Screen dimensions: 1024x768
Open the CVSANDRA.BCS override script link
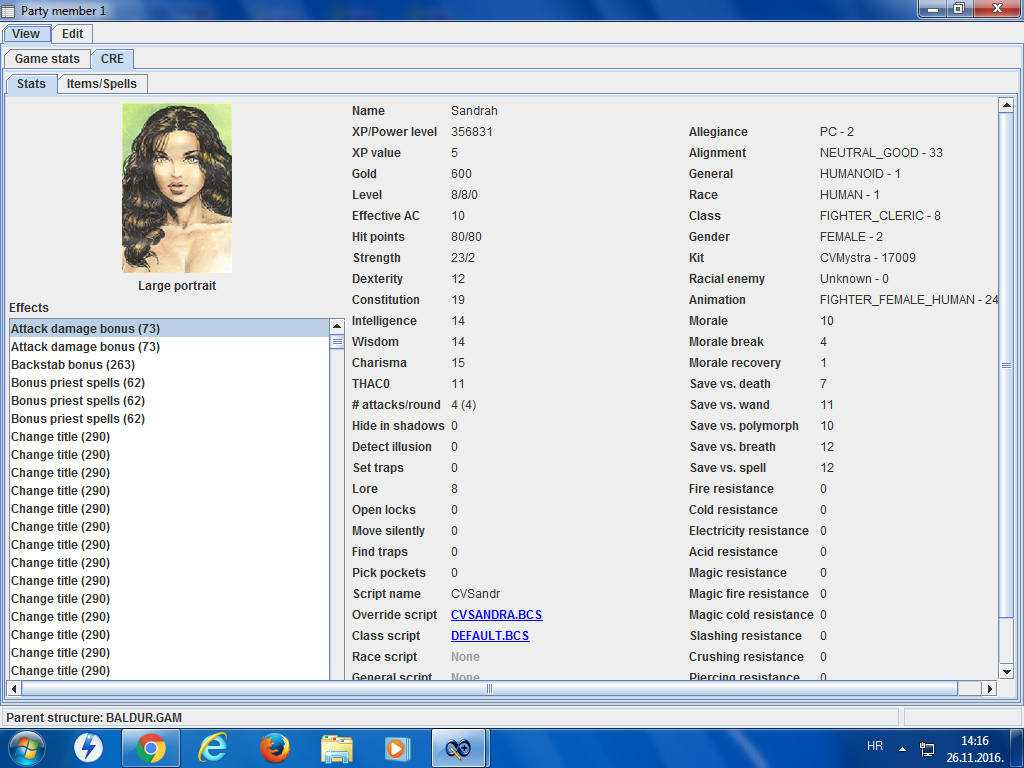click(x=496, y=615)
